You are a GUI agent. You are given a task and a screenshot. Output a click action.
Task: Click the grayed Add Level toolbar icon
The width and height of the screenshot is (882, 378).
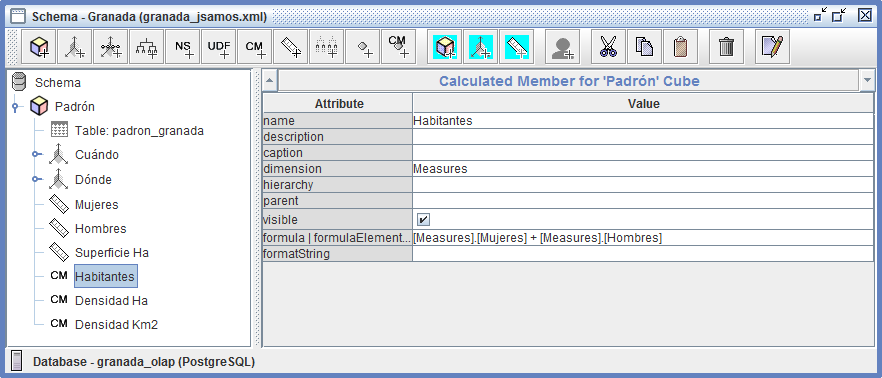[327, 46]
